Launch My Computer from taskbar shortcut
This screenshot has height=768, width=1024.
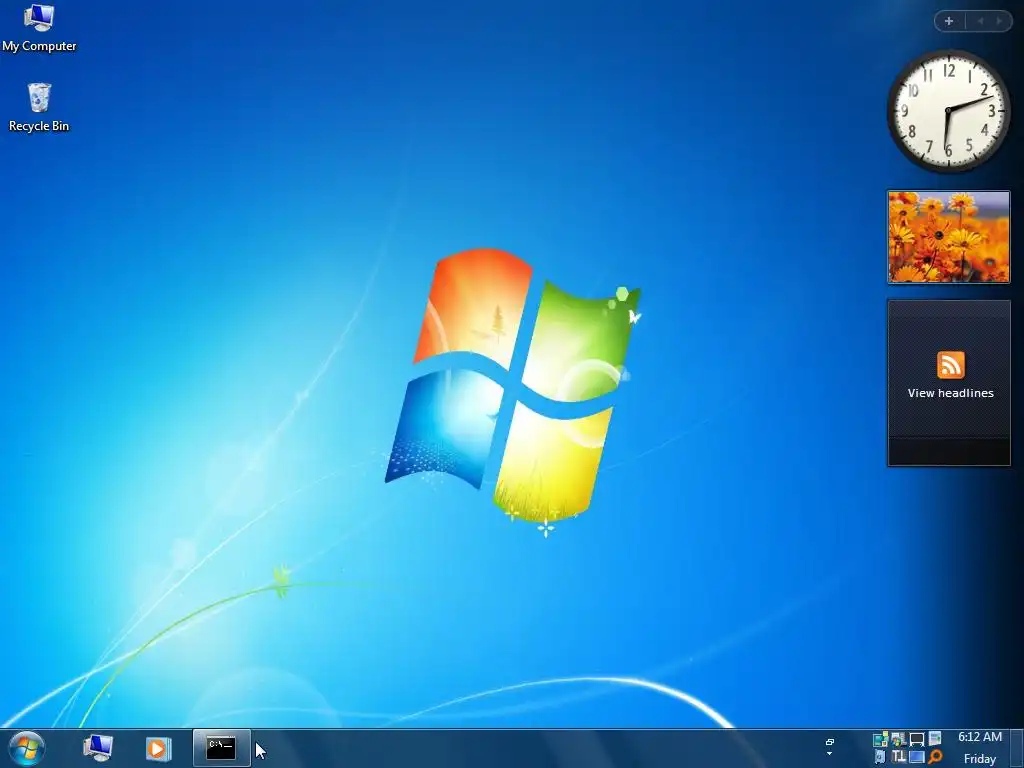click(x=98, y=748)
